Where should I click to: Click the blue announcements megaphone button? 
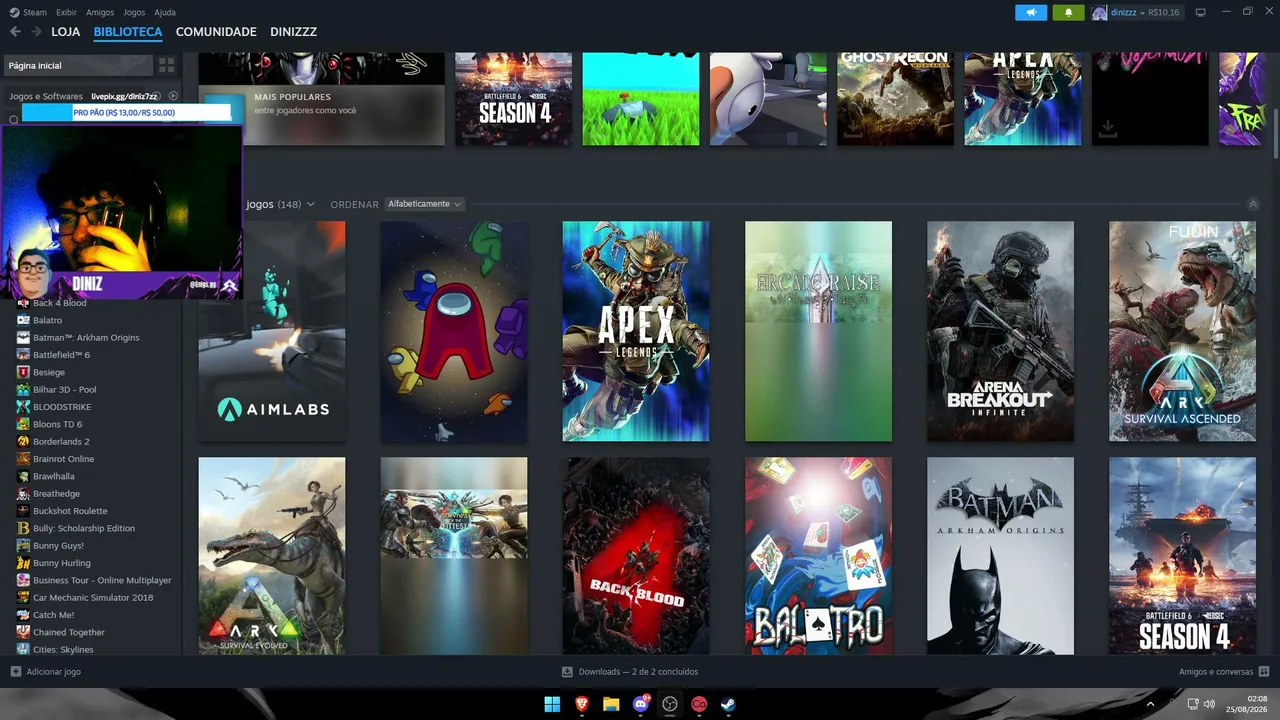(x=1031, y=12)
